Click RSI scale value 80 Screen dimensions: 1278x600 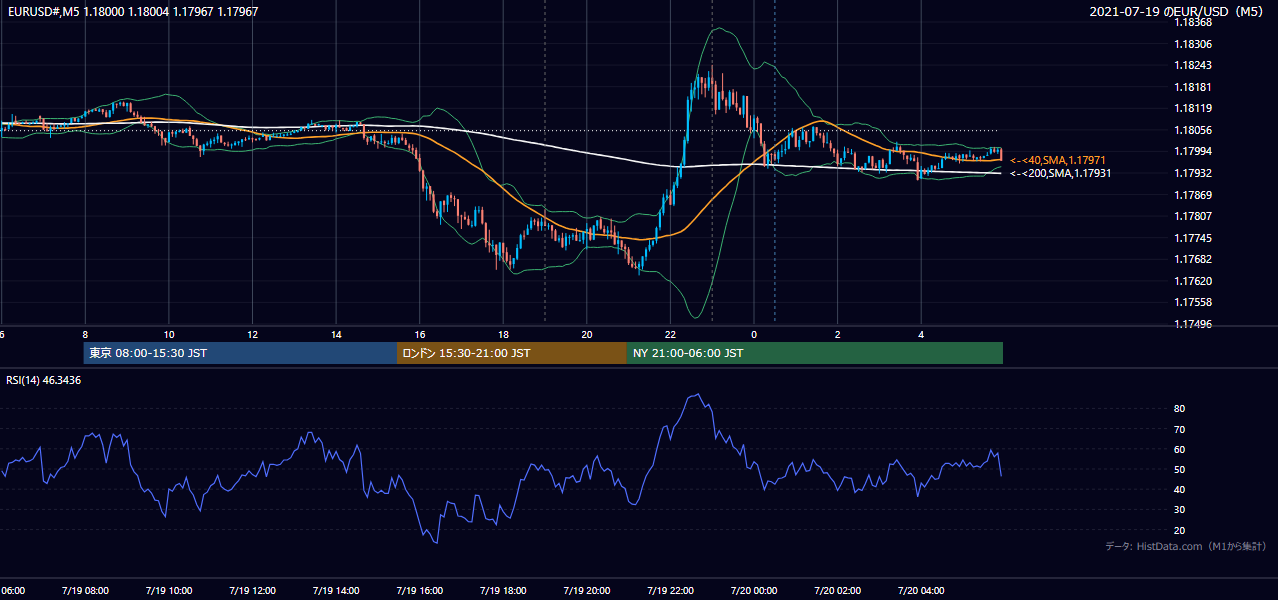pyautogui.click(x=1179, y=409)
